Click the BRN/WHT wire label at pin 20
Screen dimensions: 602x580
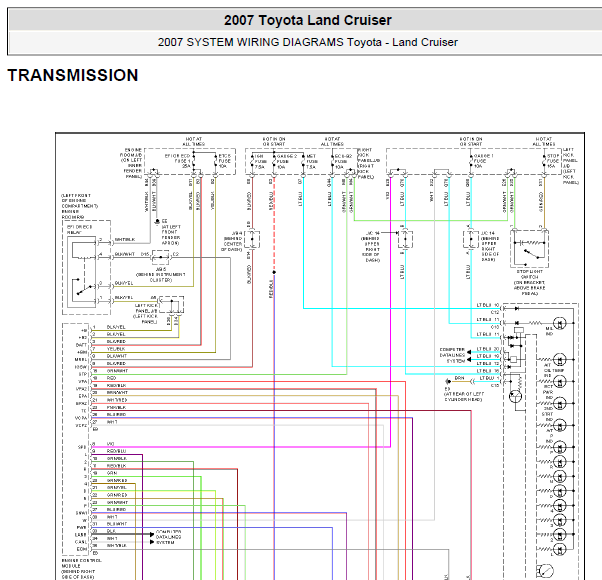pyautogui.click(x=117, y=393)
